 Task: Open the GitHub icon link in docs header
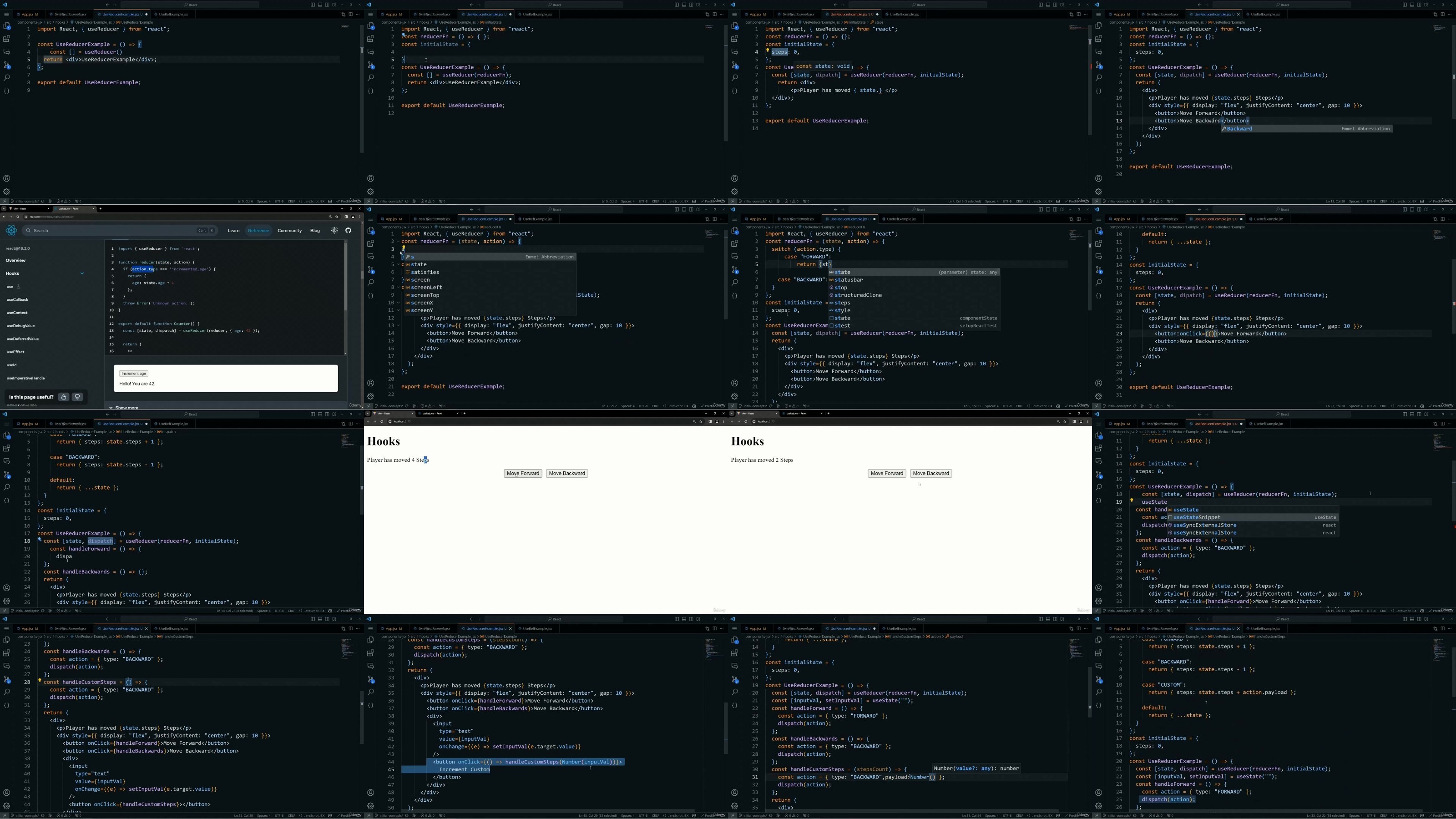tap(348, 231)
